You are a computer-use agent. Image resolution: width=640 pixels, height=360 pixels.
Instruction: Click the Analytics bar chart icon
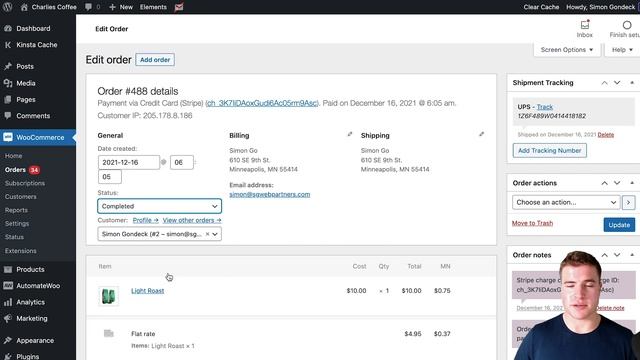[8, 302]
